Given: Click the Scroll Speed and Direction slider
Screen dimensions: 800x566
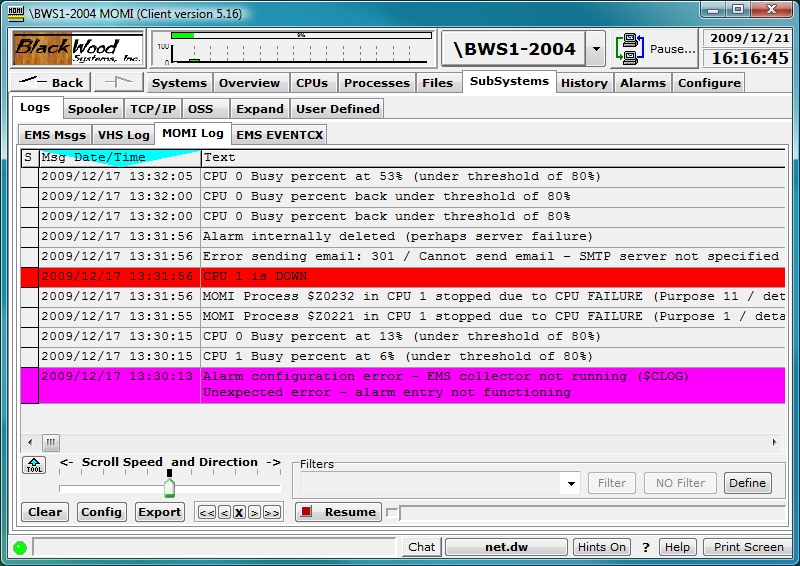Looking at the screenshot, I should pyautogui.click(x=169, y=486).
